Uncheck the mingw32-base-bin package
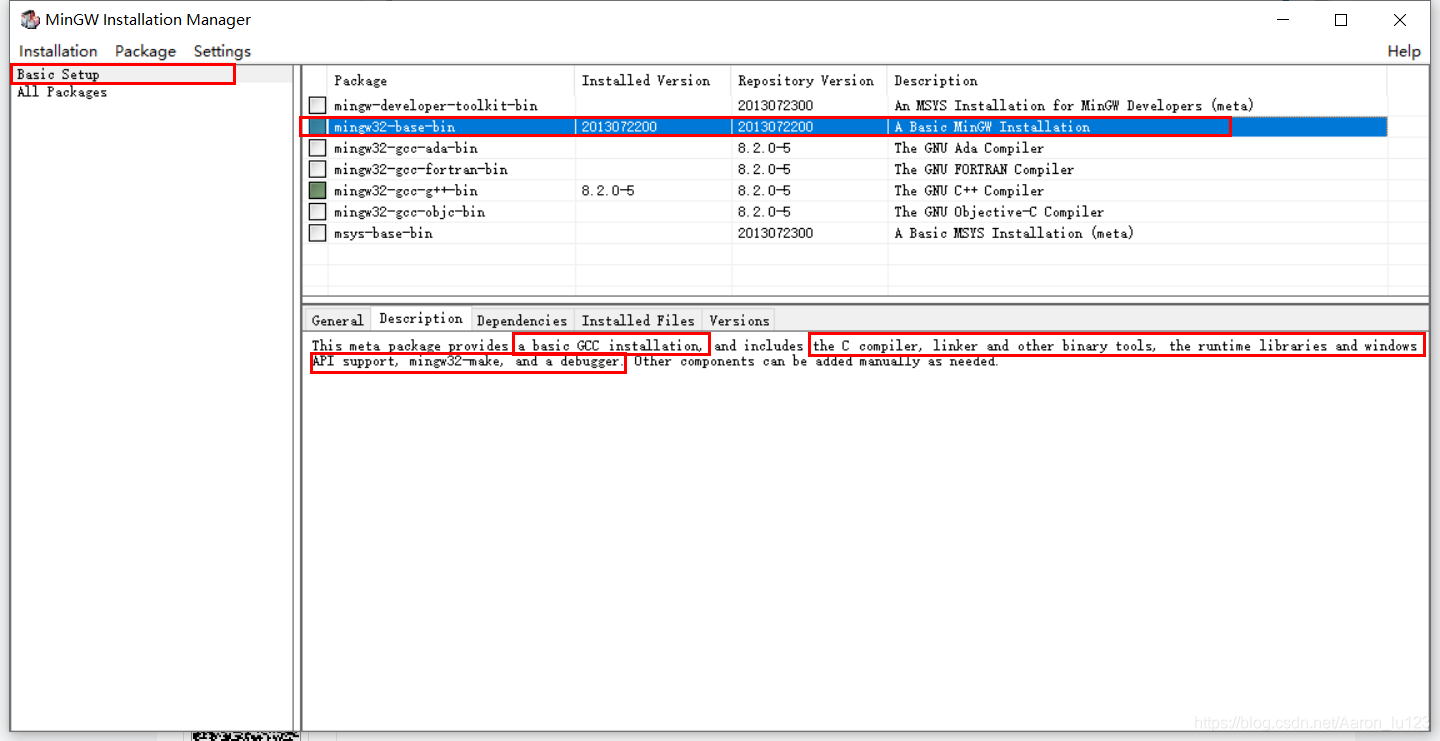Screen dimensions: 1440x741 (x=317, y=126)
